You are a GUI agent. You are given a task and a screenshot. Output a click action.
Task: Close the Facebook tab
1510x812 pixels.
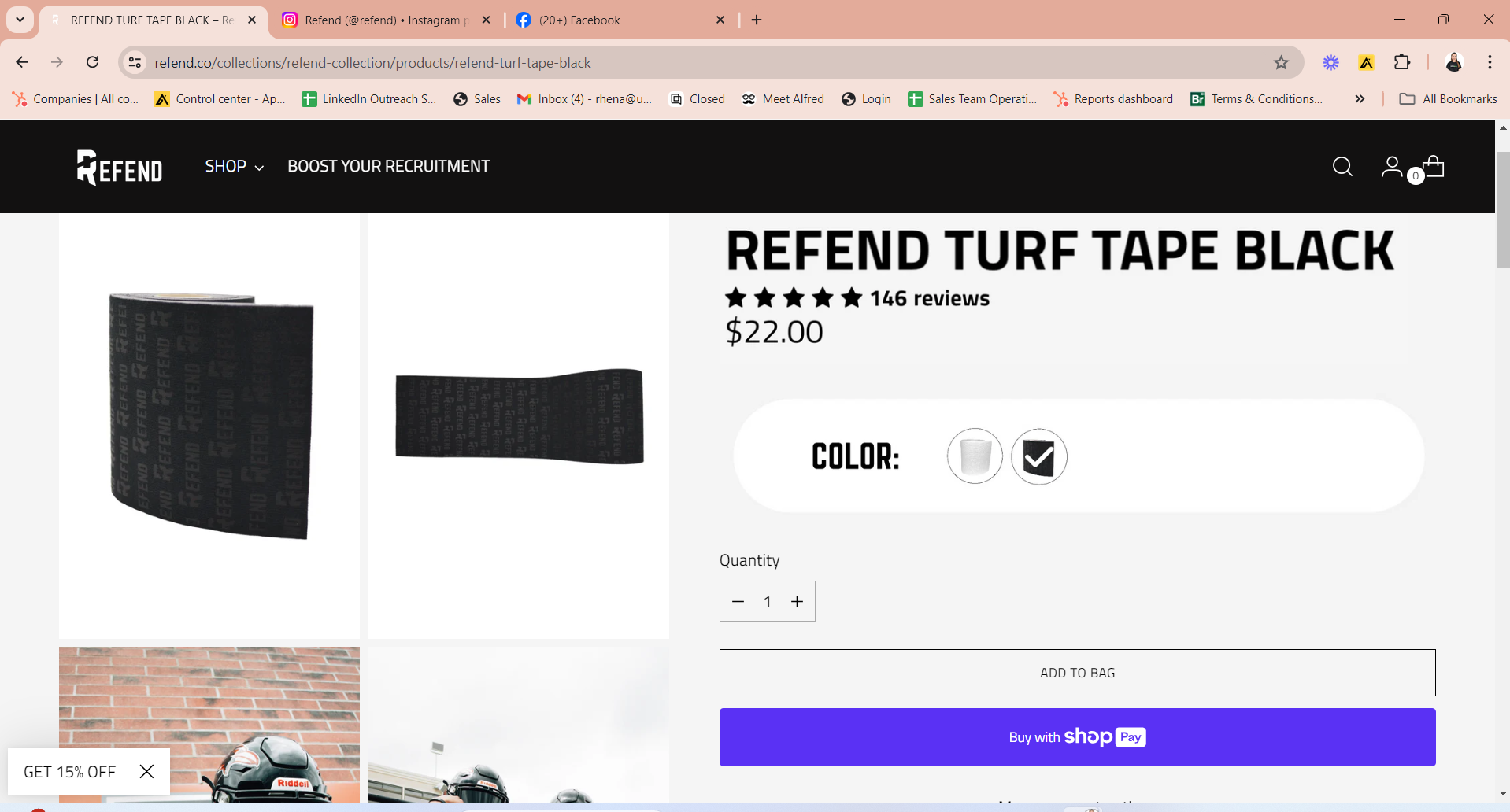click(720, 20)
